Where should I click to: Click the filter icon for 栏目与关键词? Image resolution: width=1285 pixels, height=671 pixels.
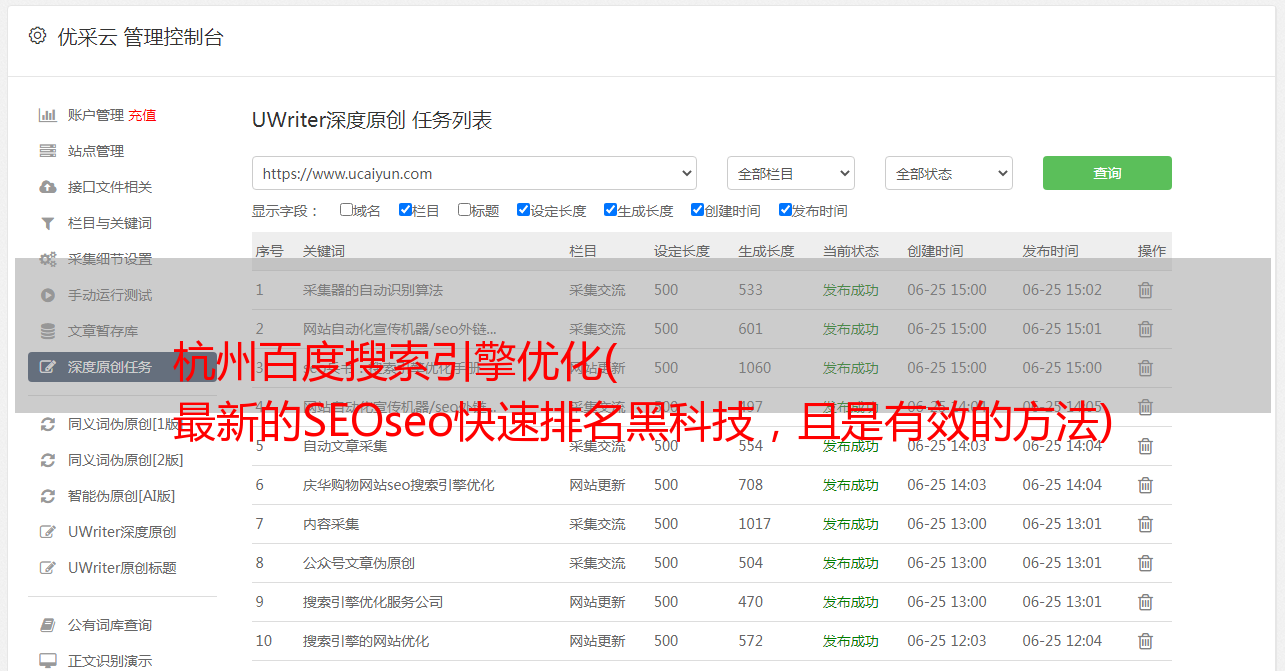click(x=47, y=223)
